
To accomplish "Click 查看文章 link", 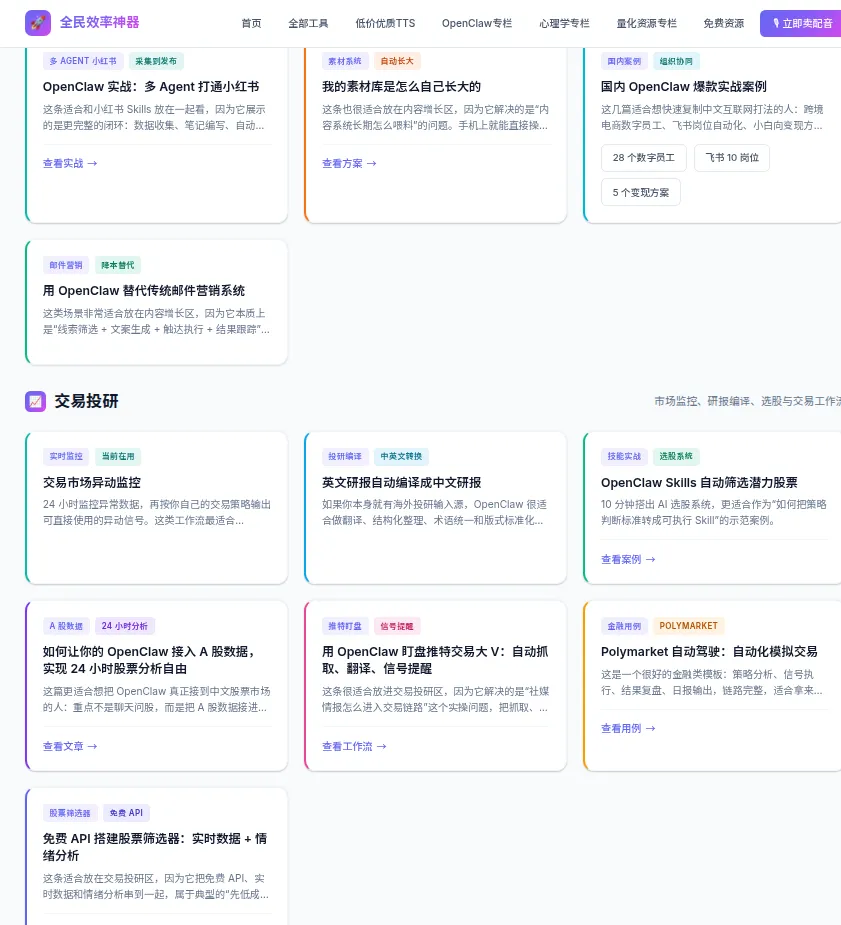I will (70, 746).
